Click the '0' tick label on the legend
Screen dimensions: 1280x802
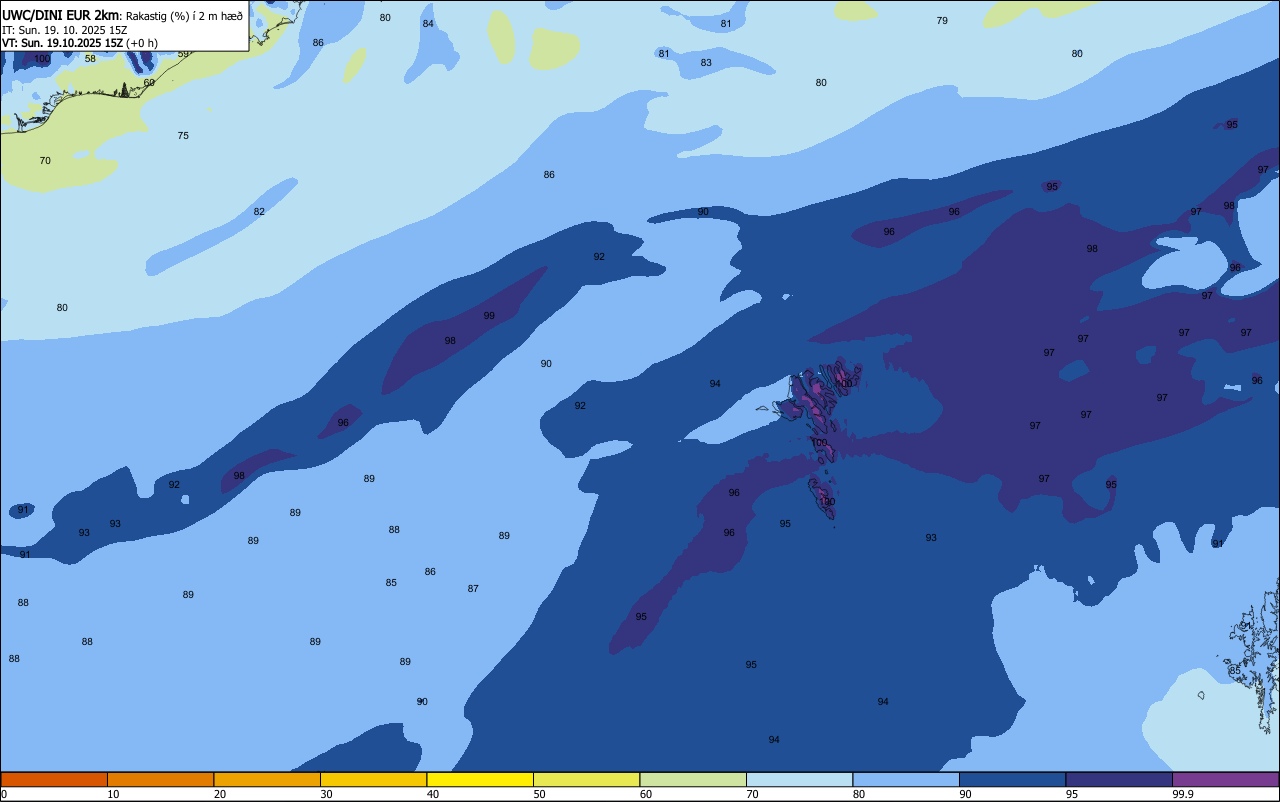pos(4,794)
